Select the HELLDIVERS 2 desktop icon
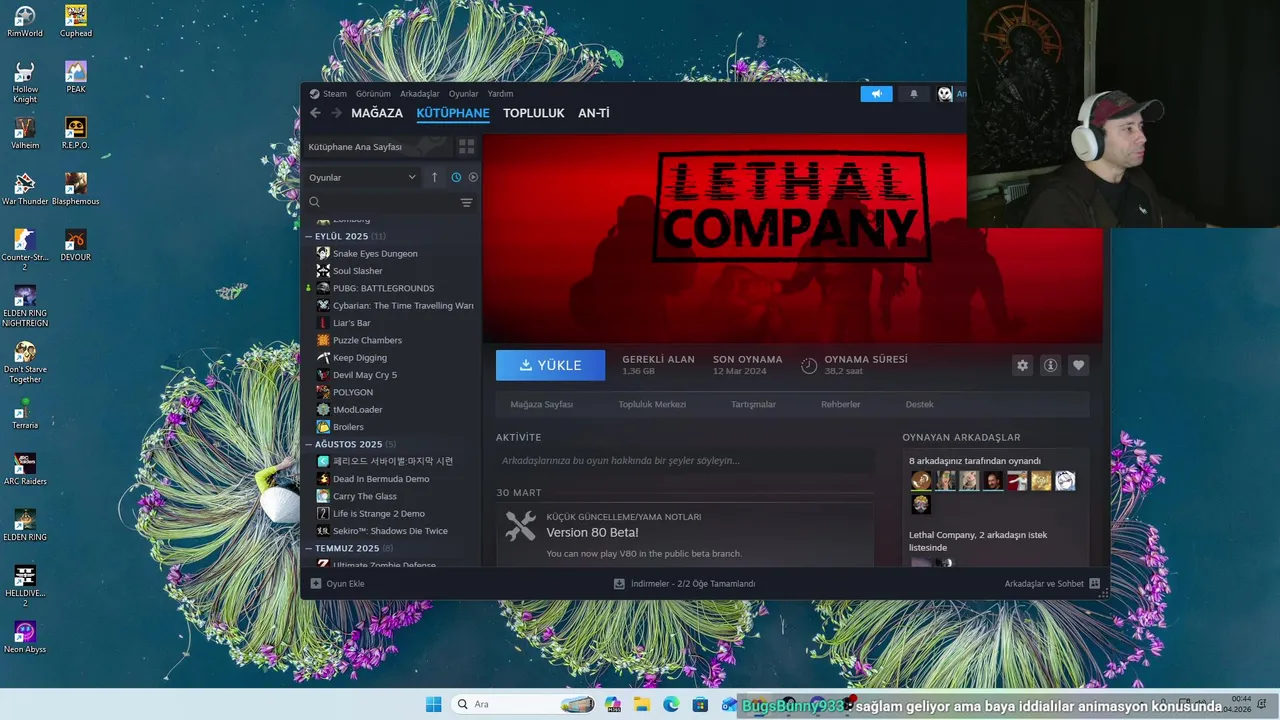The width and height of the screenshot is (1280, 720). (x=25, y=586)
